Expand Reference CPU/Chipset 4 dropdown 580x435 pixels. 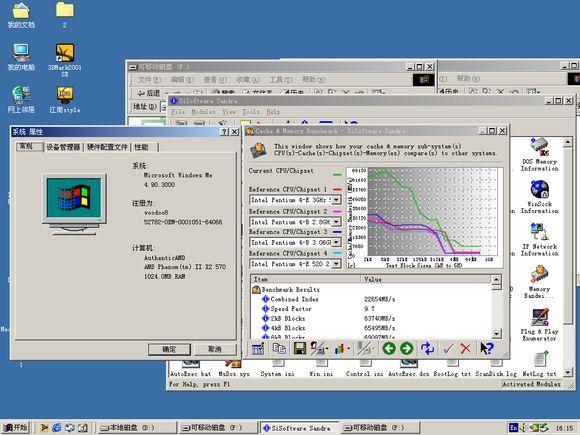point(336,264)
